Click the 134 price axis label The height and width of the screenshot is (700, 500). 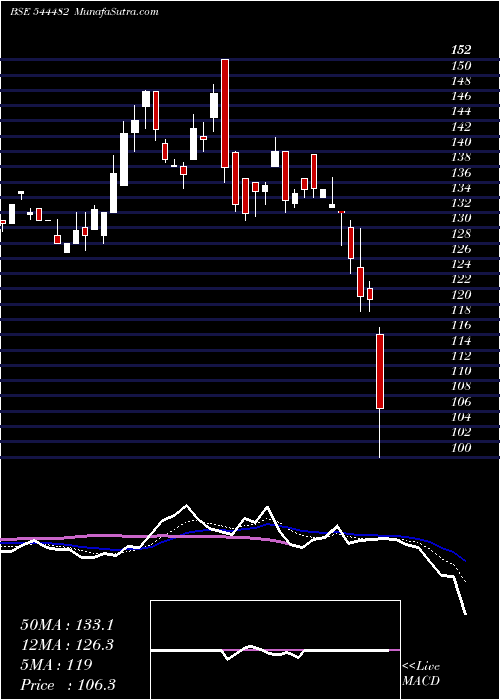(461, 188)
